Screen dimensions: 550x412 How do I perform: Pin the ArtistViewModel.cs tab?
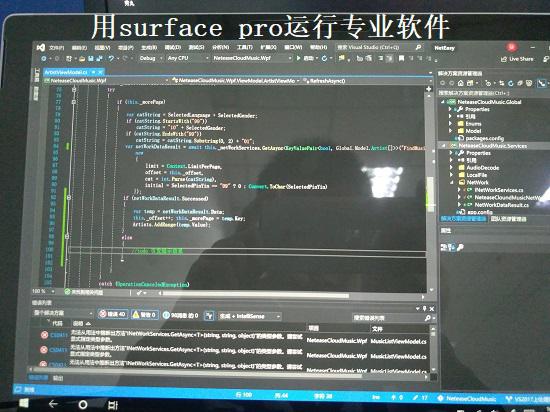tap(93, 72)
